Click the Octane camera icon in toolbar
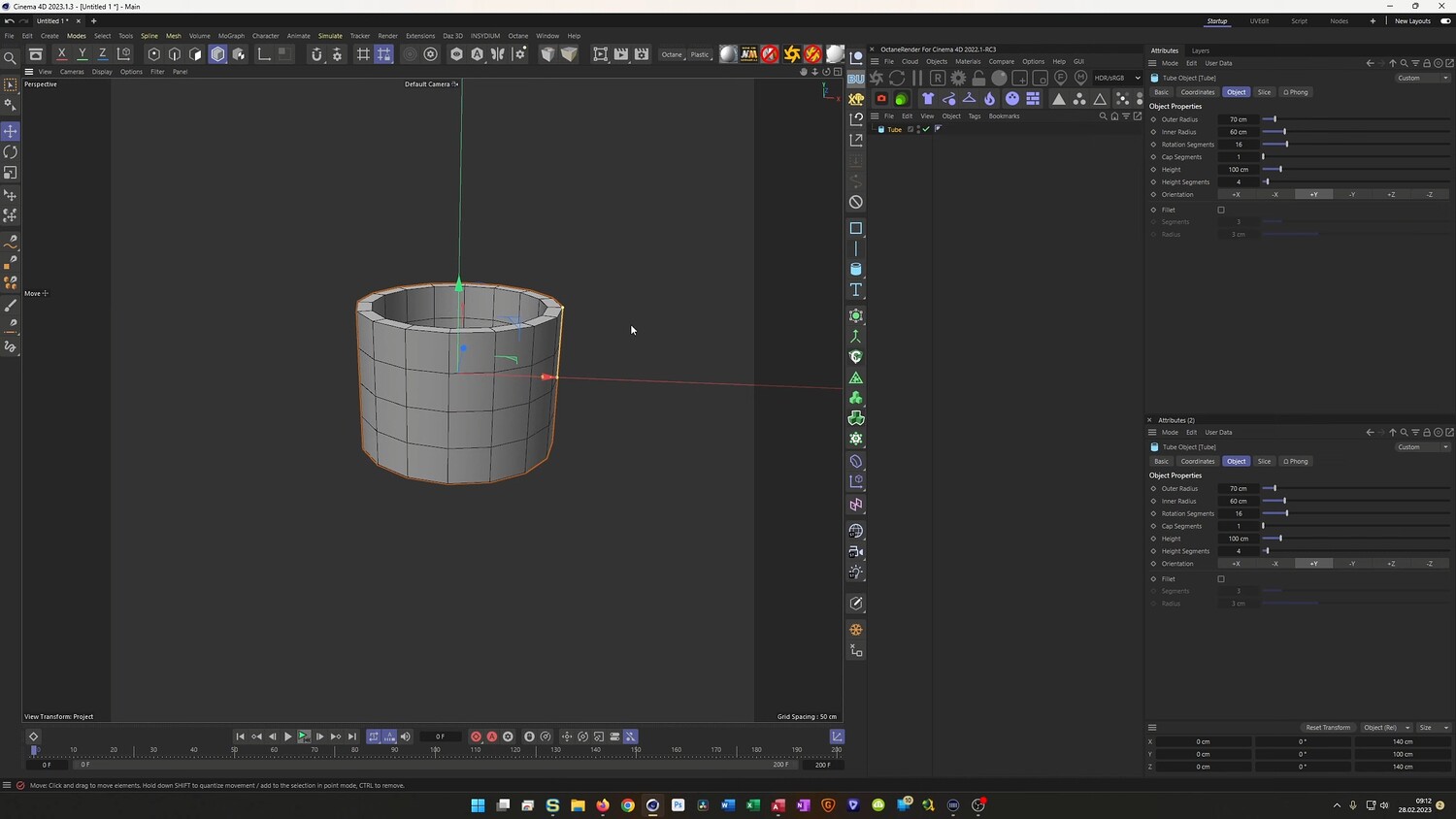Screen dimensions: 1456x819 pos(881,98)
